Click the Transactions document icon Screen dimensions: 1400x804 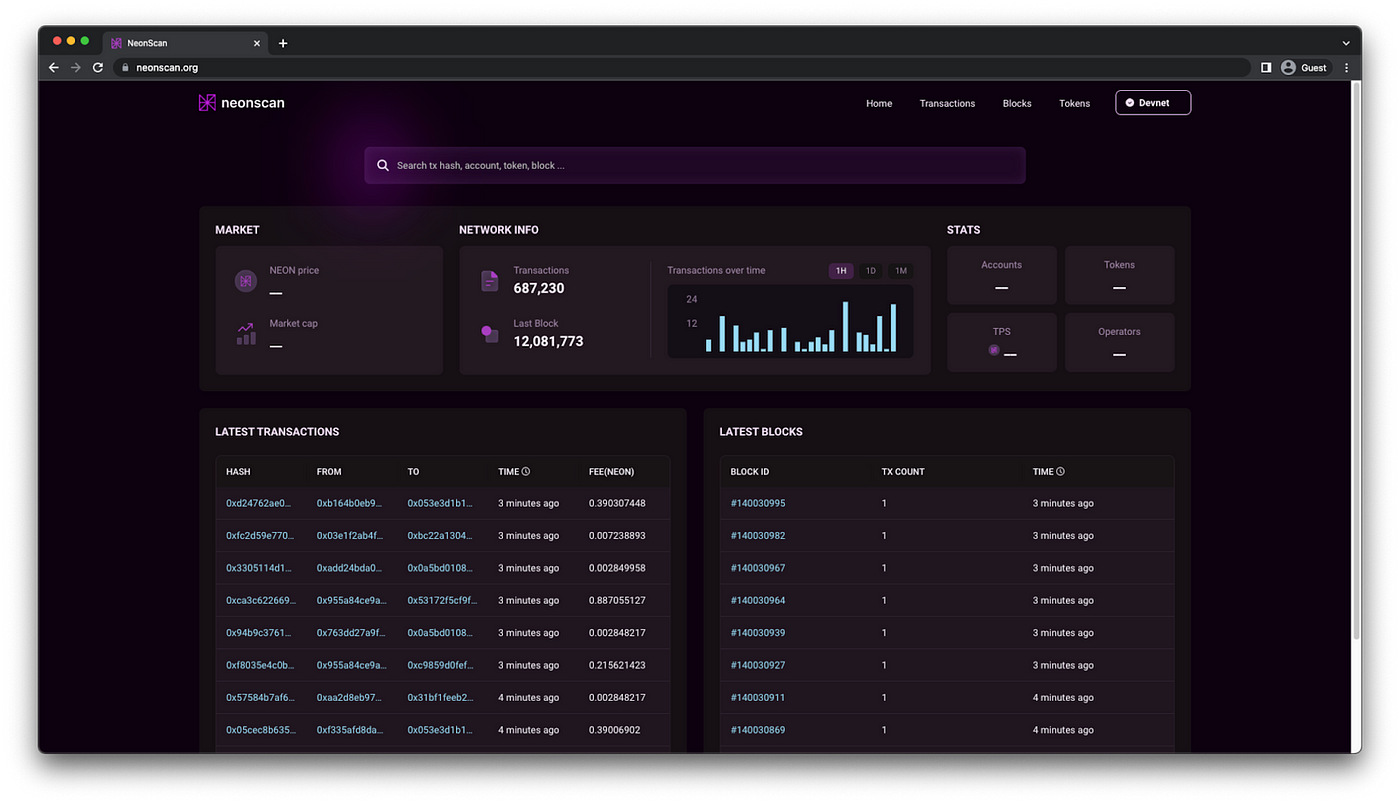pyautogui.click(x=490, y=281)
